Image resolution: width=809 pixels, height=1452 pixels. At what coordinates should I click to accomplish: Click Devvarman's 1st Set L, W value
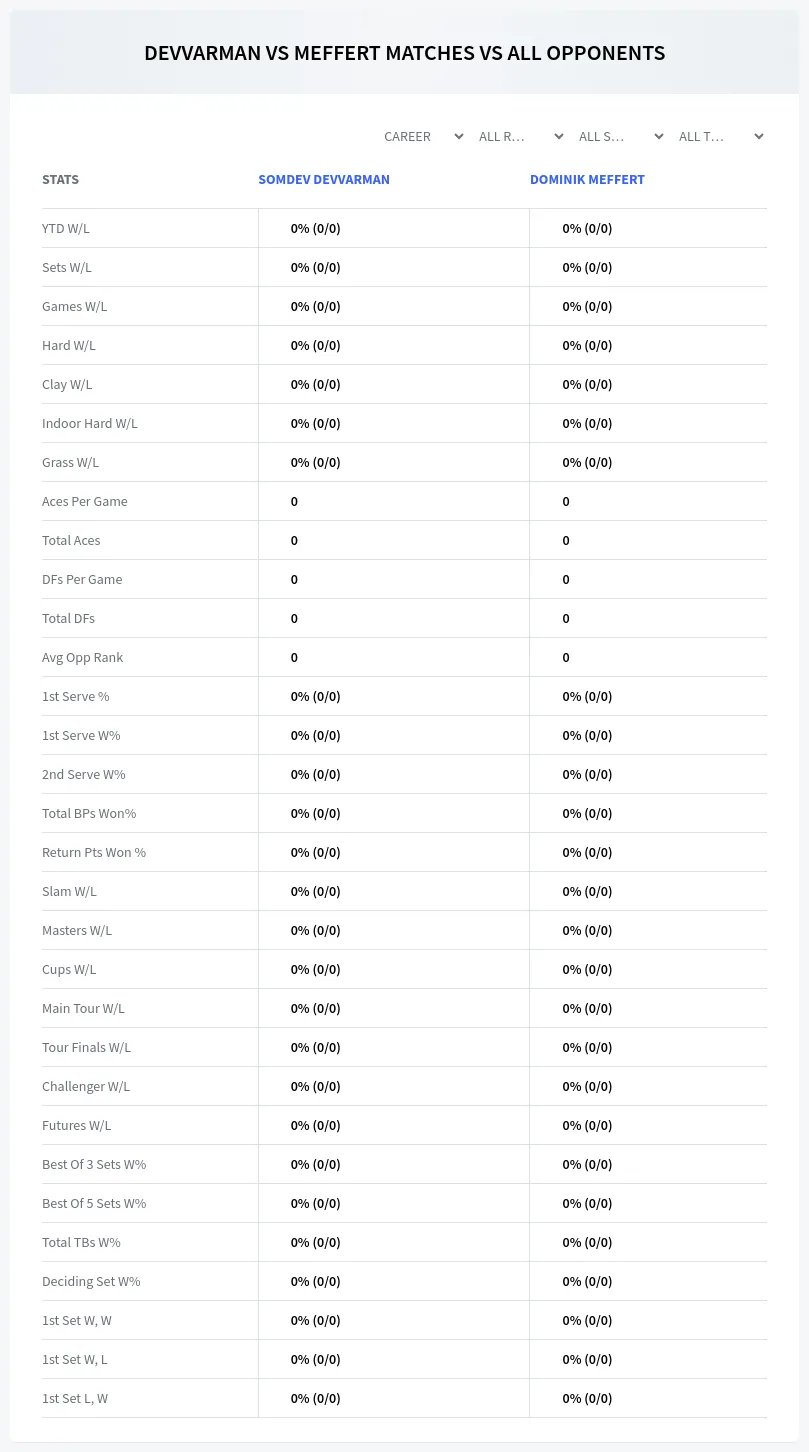pos(316,1398)
